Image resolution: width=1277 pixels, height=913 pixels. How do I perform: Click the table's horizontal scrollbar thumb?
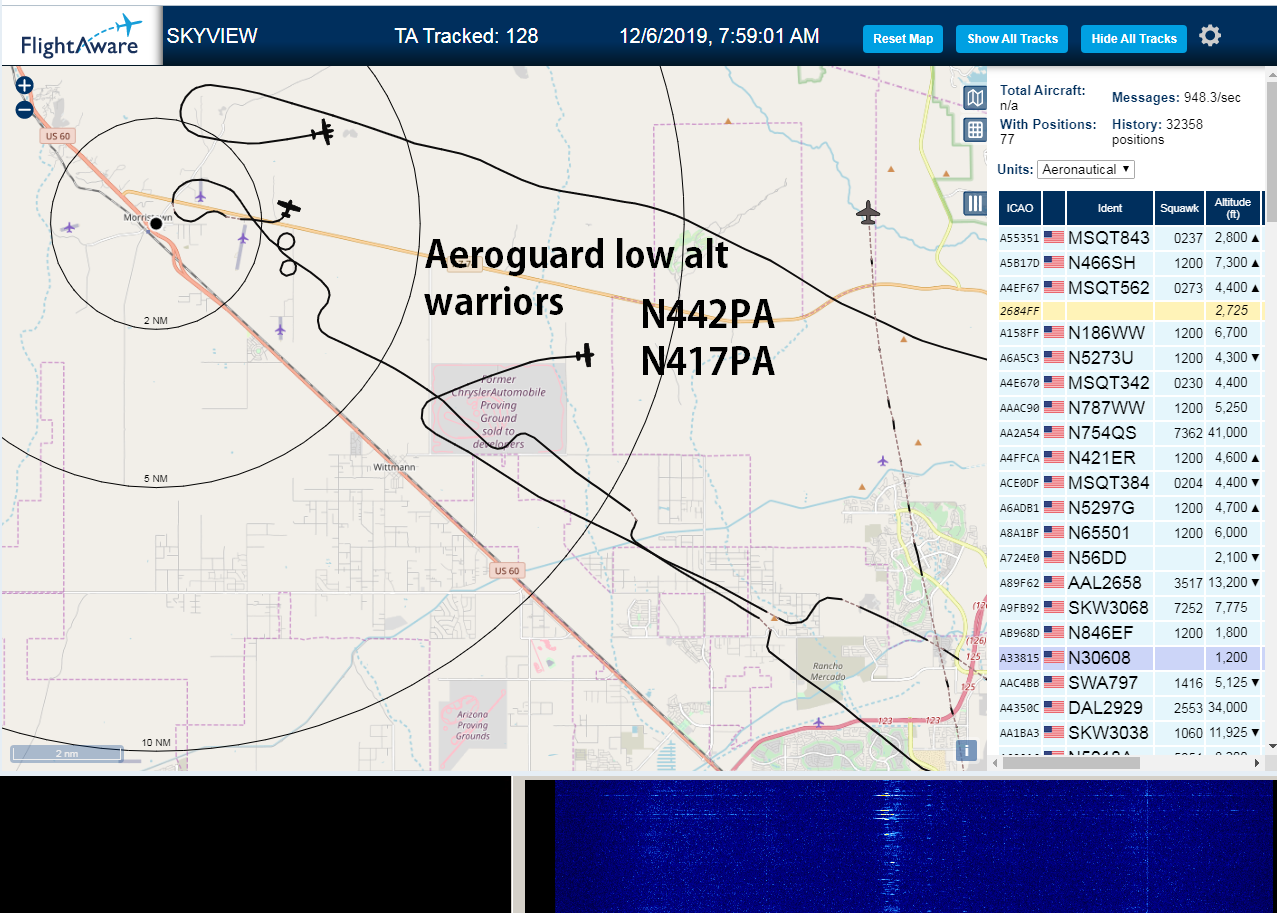[1070, 762]
